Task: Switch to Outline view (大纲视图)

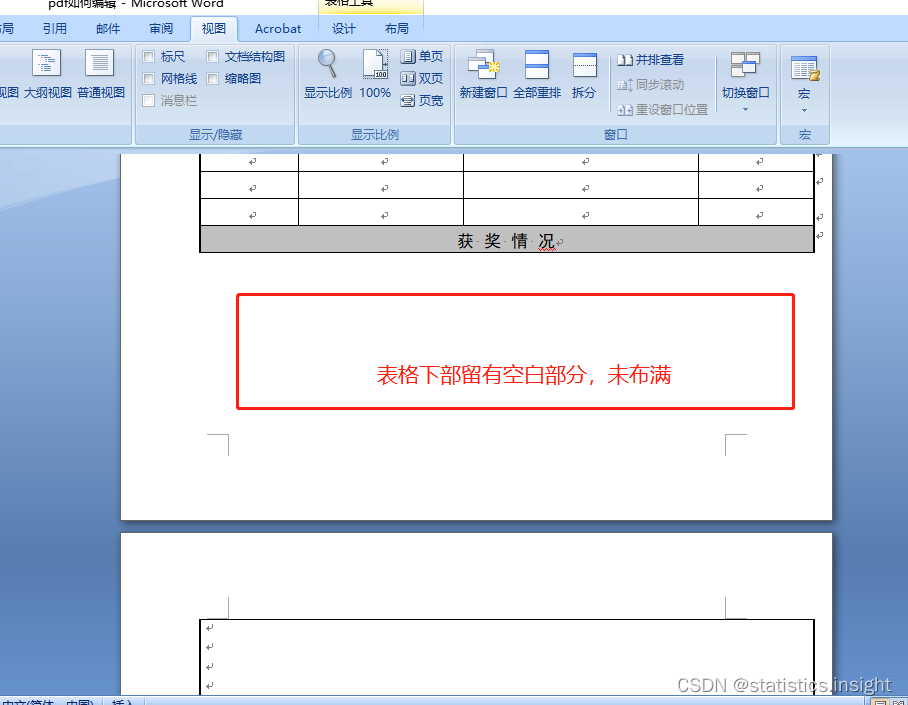Action: pos(47,74)
